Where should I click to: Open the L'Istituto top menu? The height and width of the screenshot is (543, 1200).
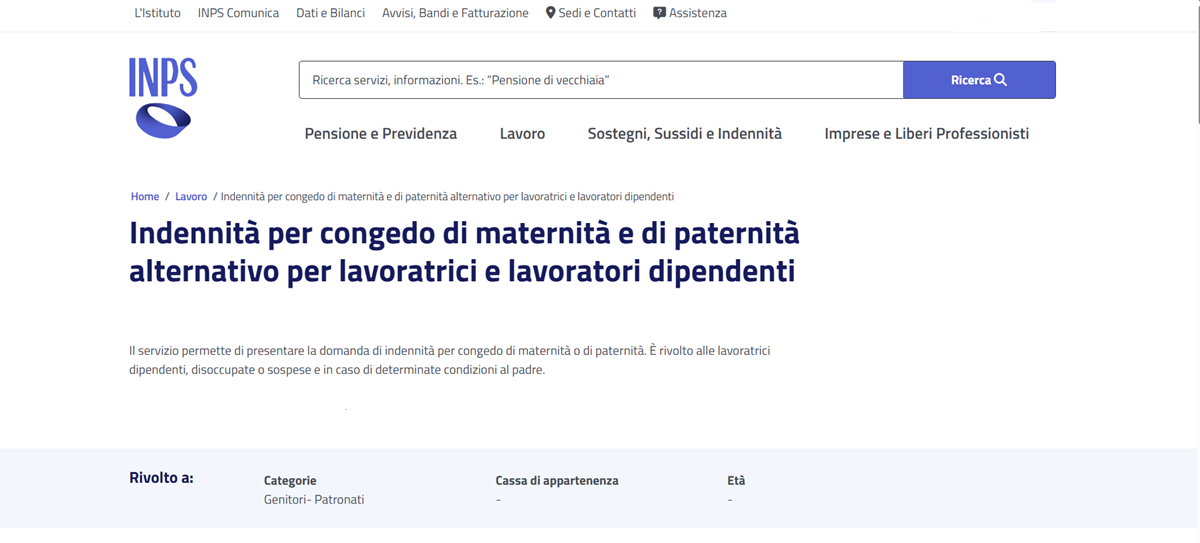point(158,13)
